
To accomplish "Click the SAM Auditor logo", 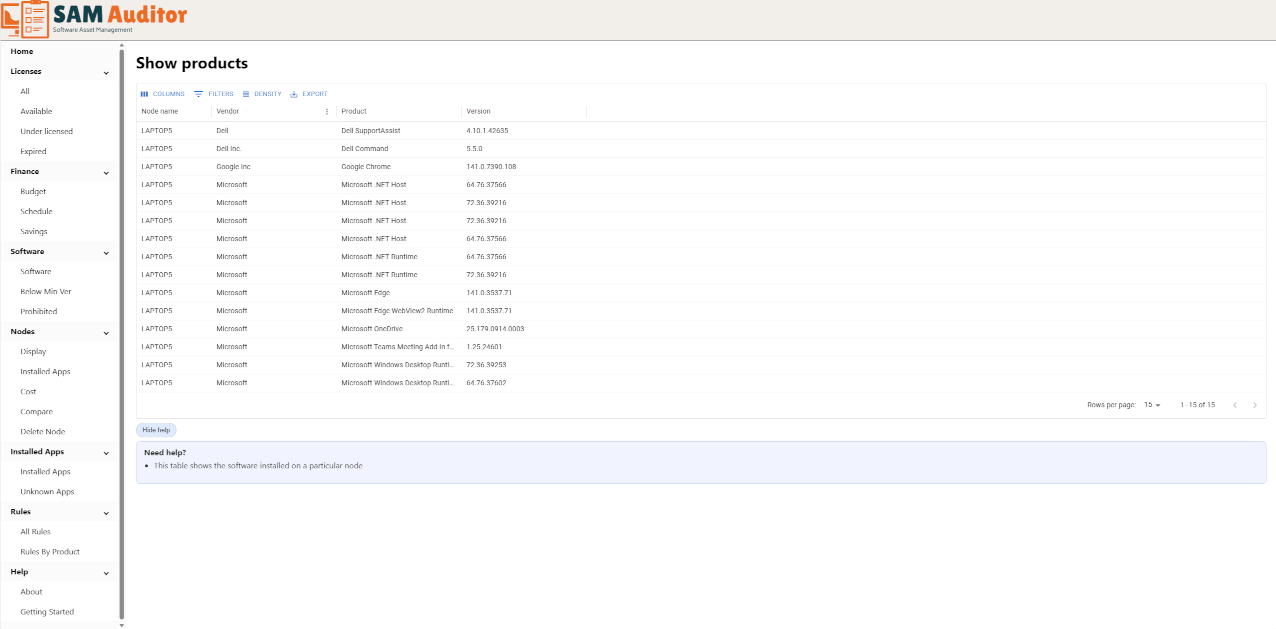I will click(95, 19).
